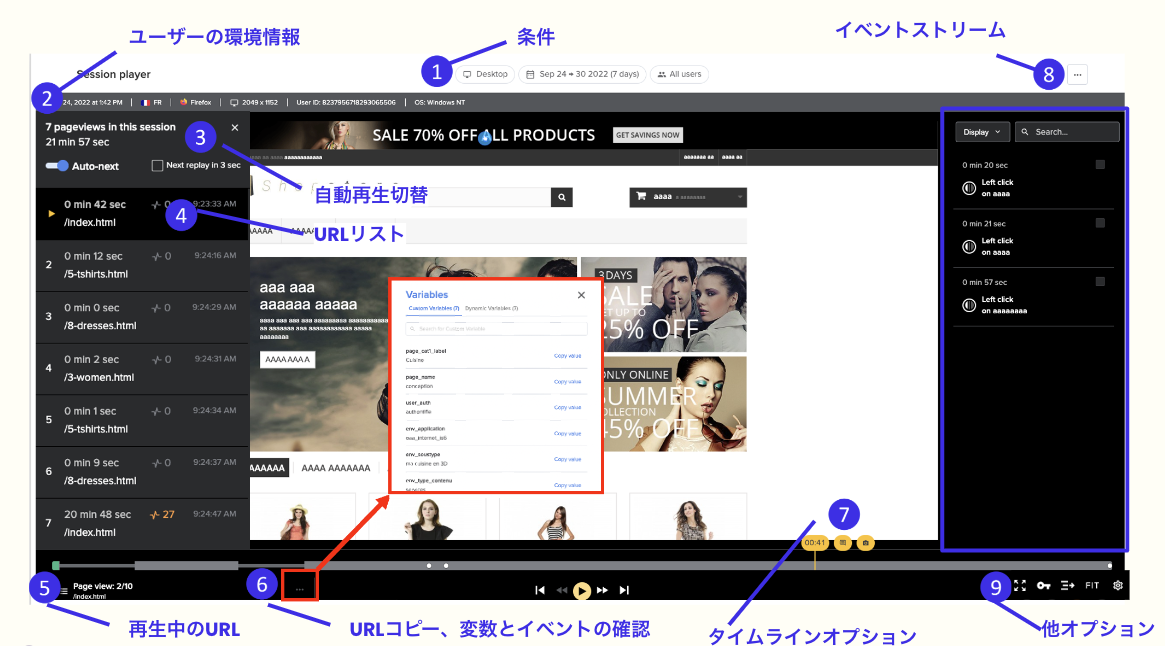Viewport: 1165px width, 646px height.
Task: Toggle the Auto-next switch
Action: (x=57, y=166)
